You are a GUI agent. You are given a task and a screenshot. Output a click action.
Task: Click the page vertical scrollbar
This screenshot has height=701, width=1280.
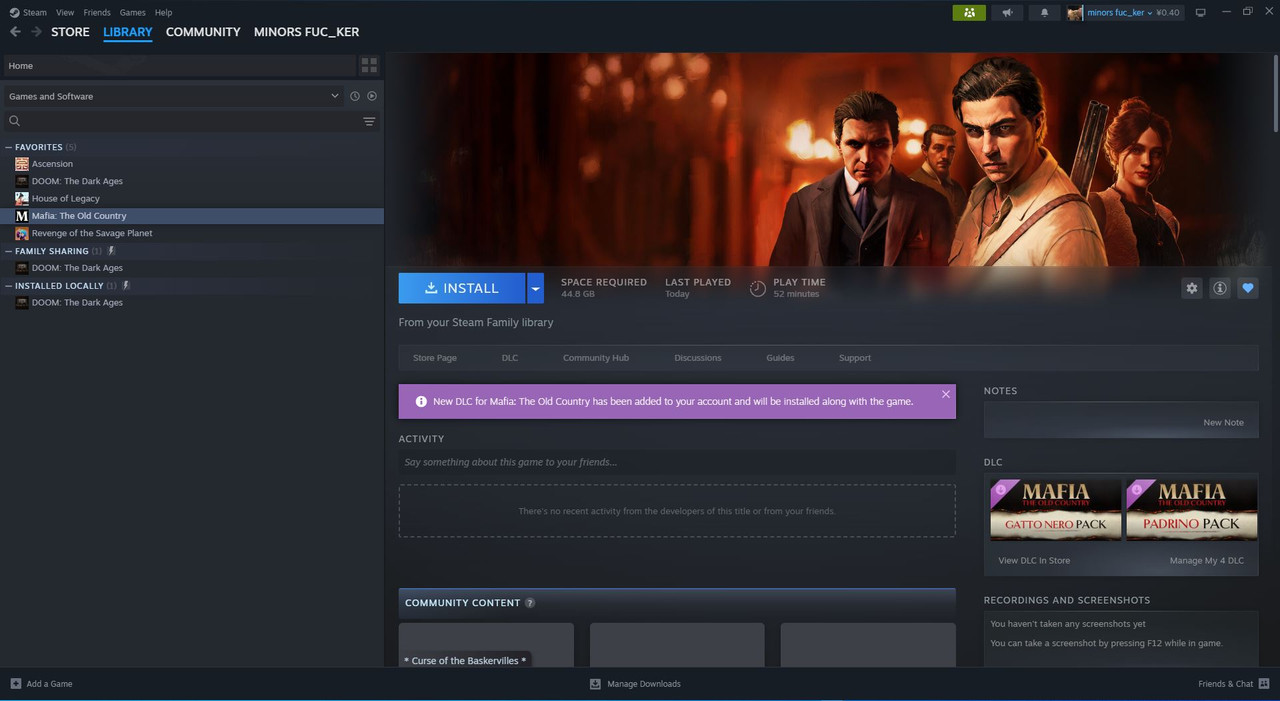click(x=1275, y=92)
